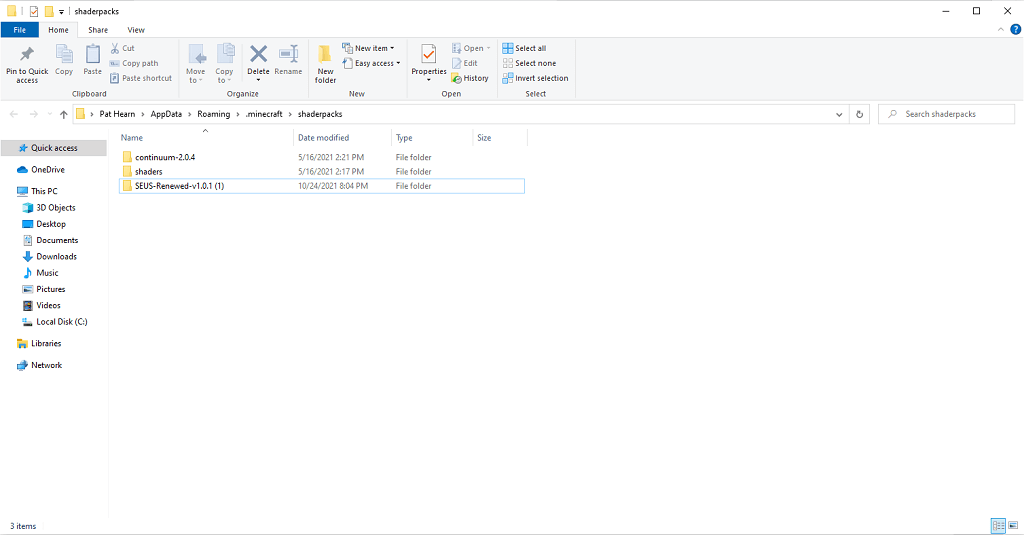1024x535 pixels.
Task: Delete the selected folder
Action: click(258, 63)
